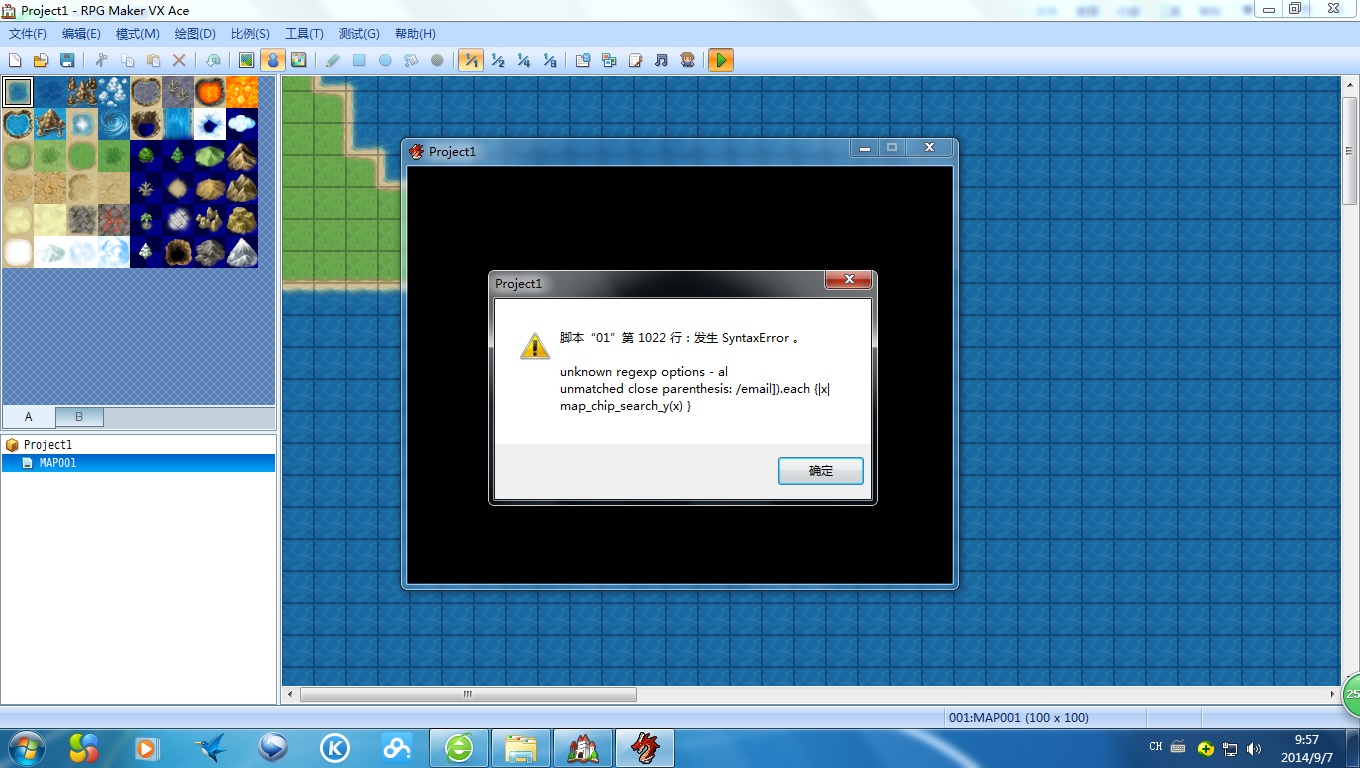Set map zoom to 1/1 scale
Screen dimensions: 1360x768
(470, 60)
